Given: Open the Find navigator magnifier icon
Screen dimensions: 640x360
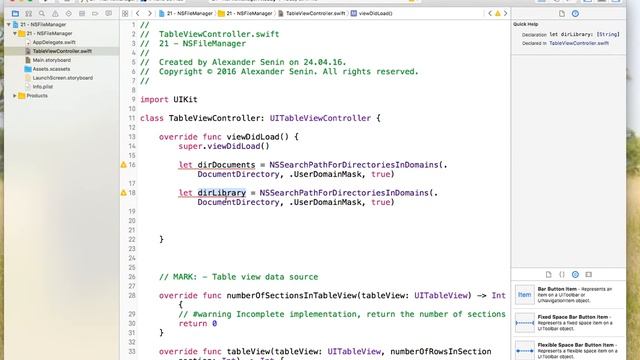Looking at the screenshot, I should coord(42,13).
